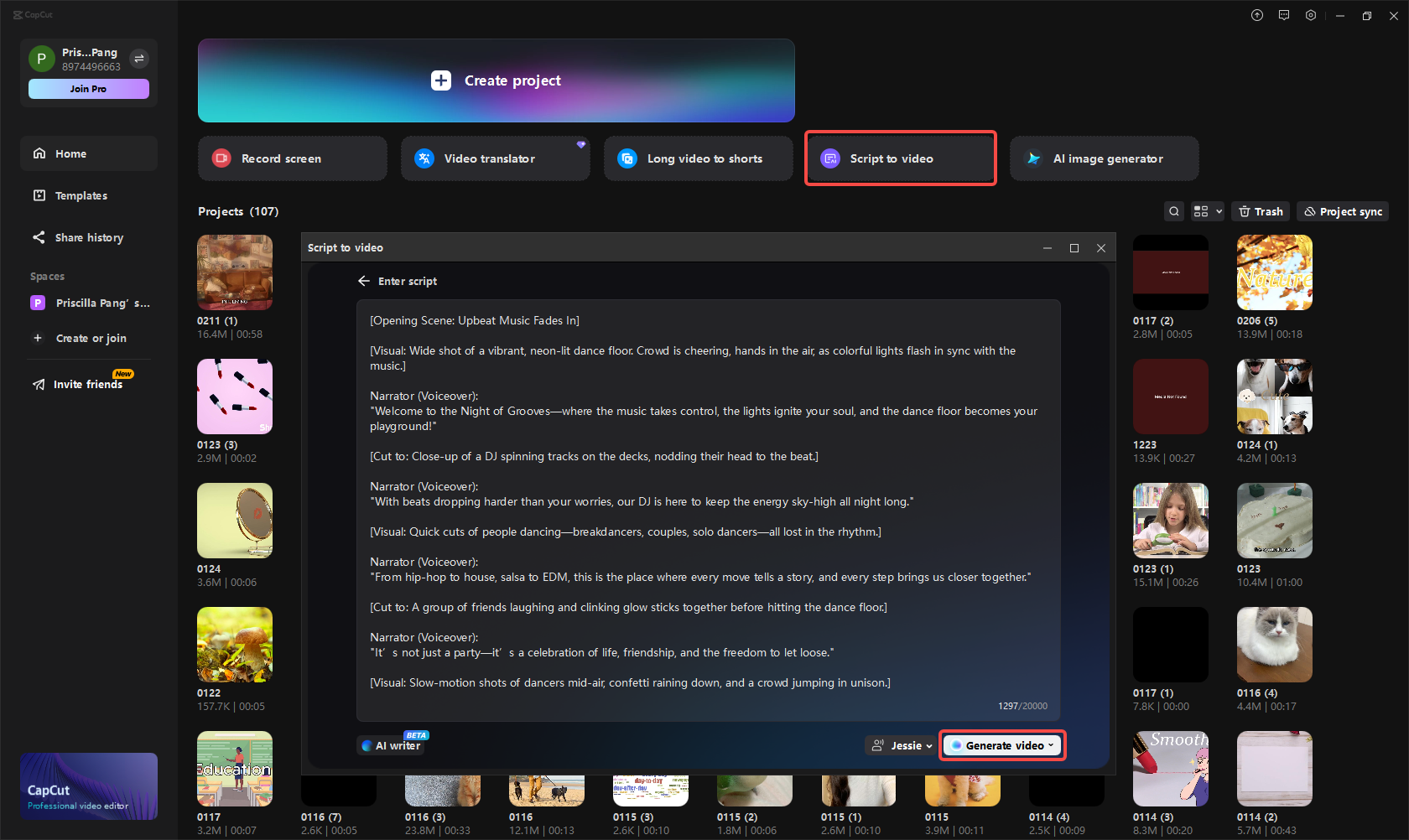The height and width of the screenshot is (840, 1409).
Task: Launch the Video translator tool
Action: click(x=496, y=158)
